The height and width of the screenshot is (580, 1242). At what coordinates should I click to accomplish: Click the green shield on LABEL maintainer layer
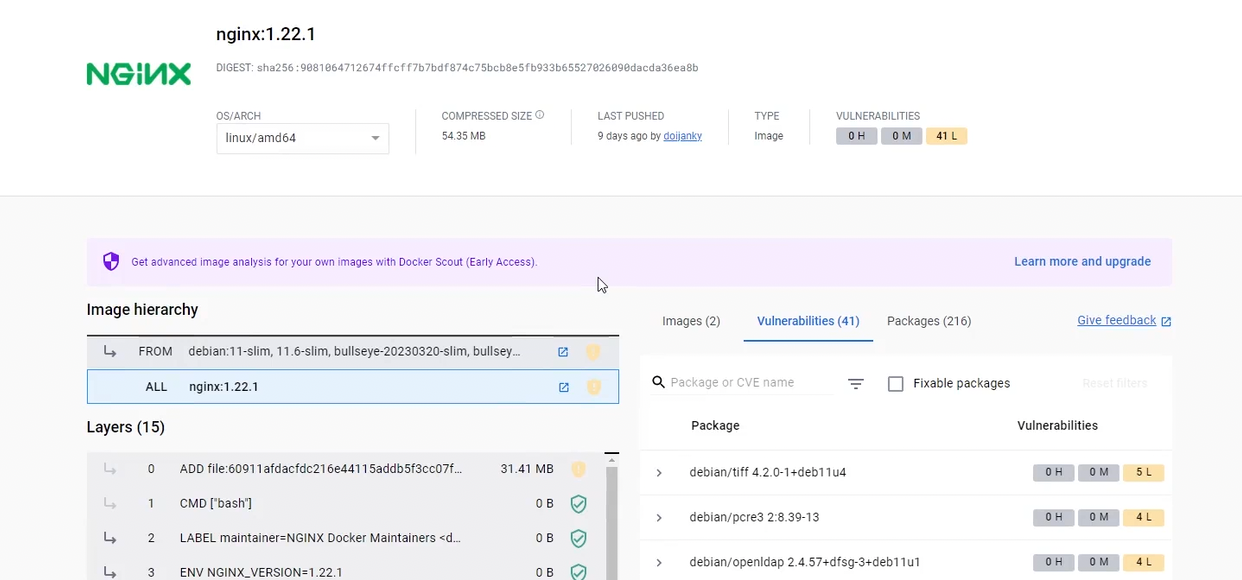(578, 538)
